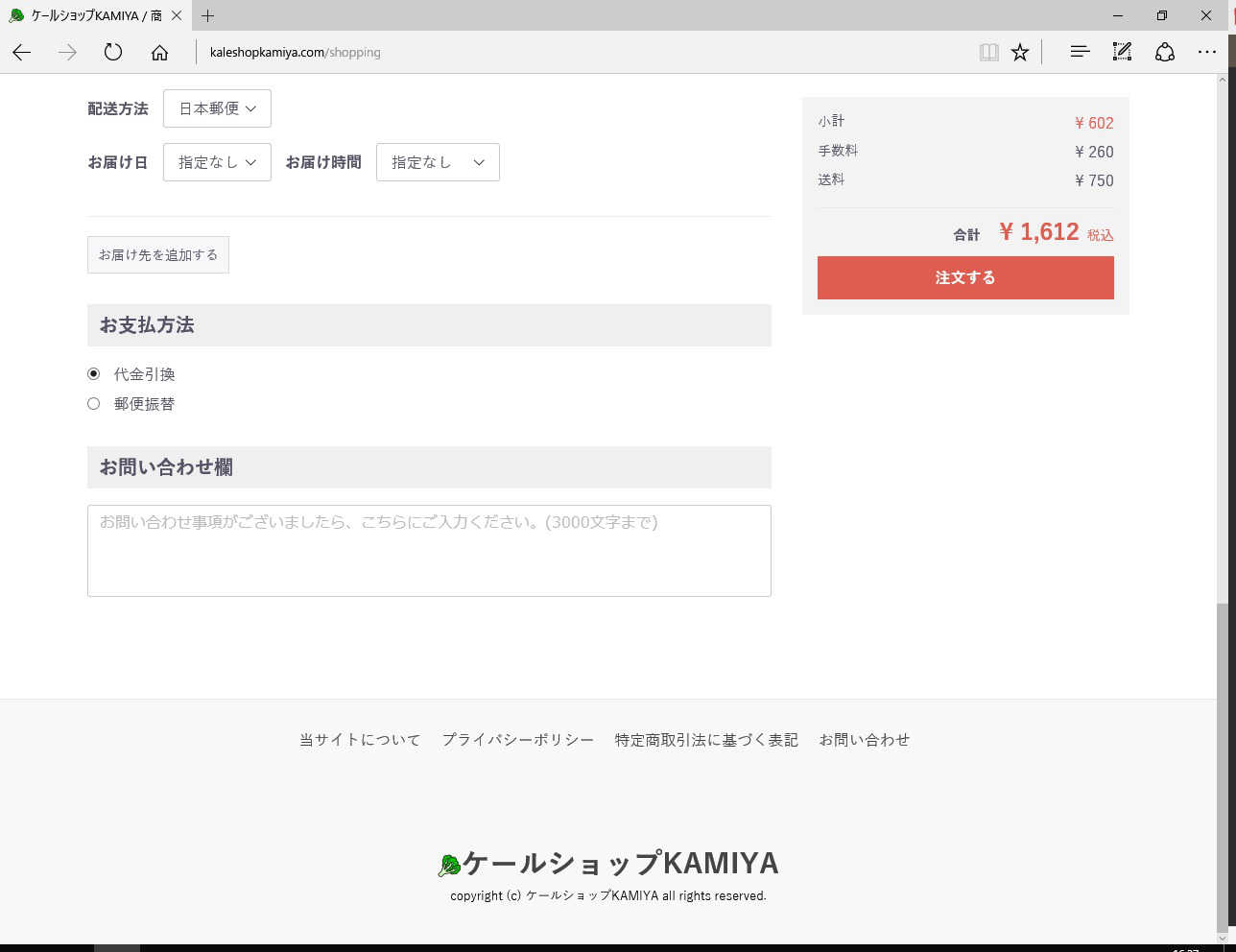Open the browser more actions ellipsis
Screen dimensions: 1236x952
click(1206, 53)
